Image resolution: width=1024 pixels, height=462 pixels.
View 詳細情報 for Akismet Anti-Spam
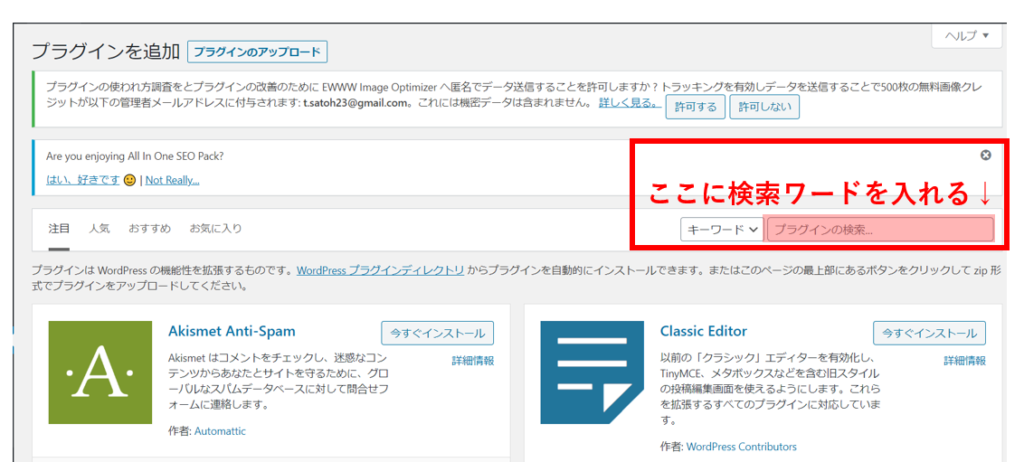tap(473, 360)
